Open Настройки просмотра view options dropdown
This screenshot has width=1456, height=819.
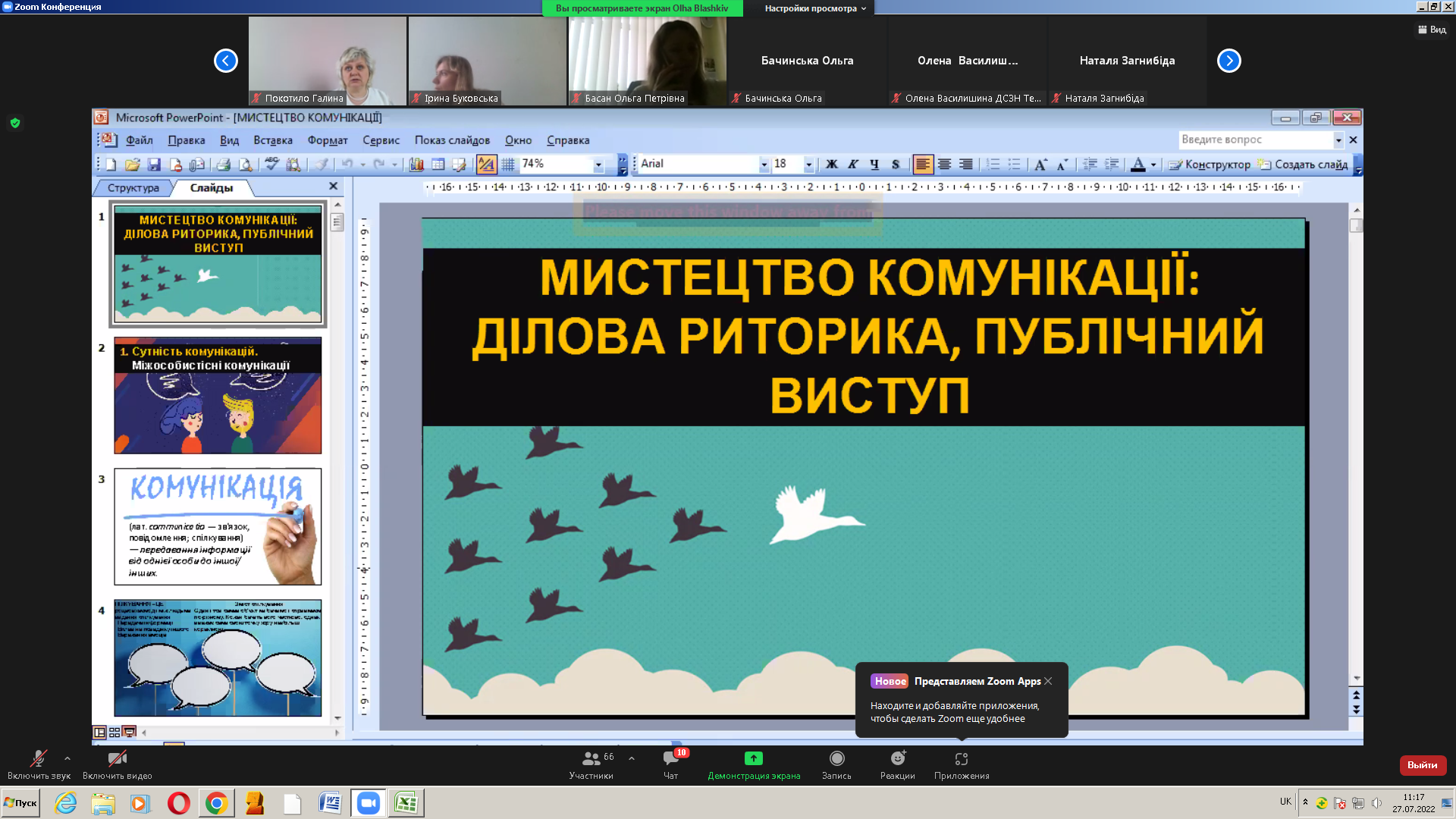815,8
